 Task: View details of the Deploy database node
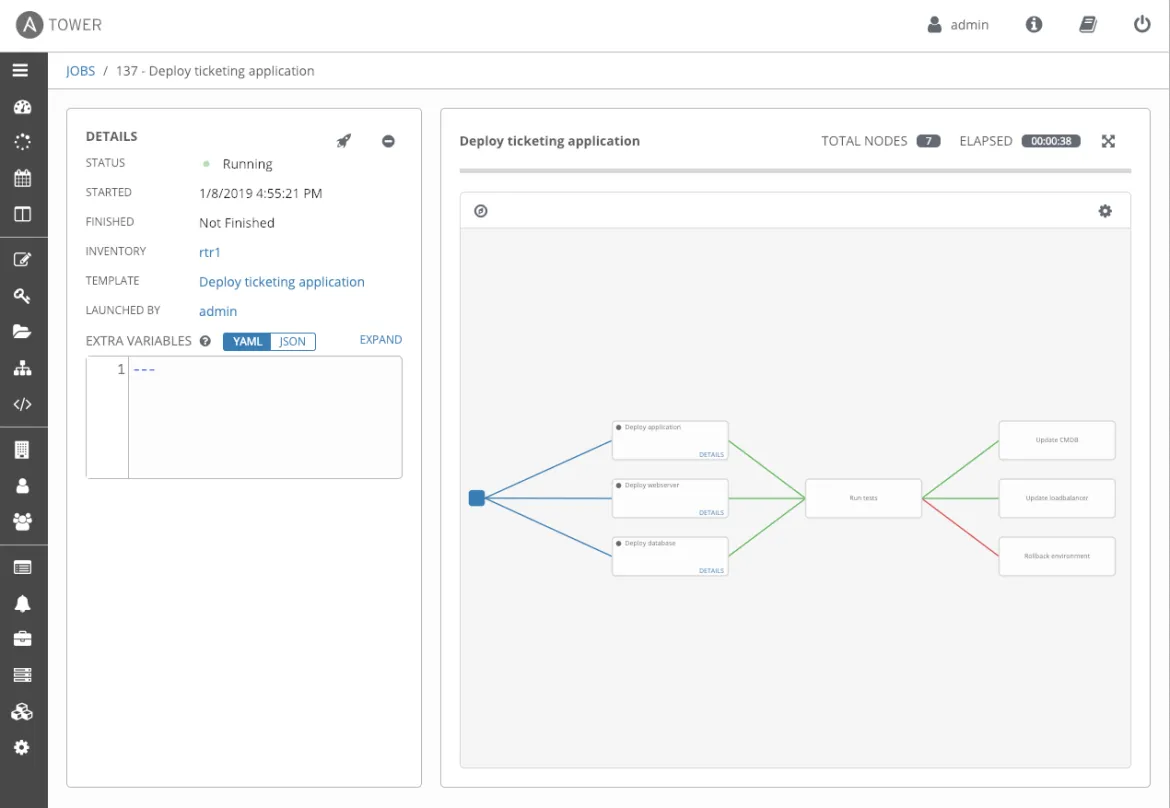[710, 569]
